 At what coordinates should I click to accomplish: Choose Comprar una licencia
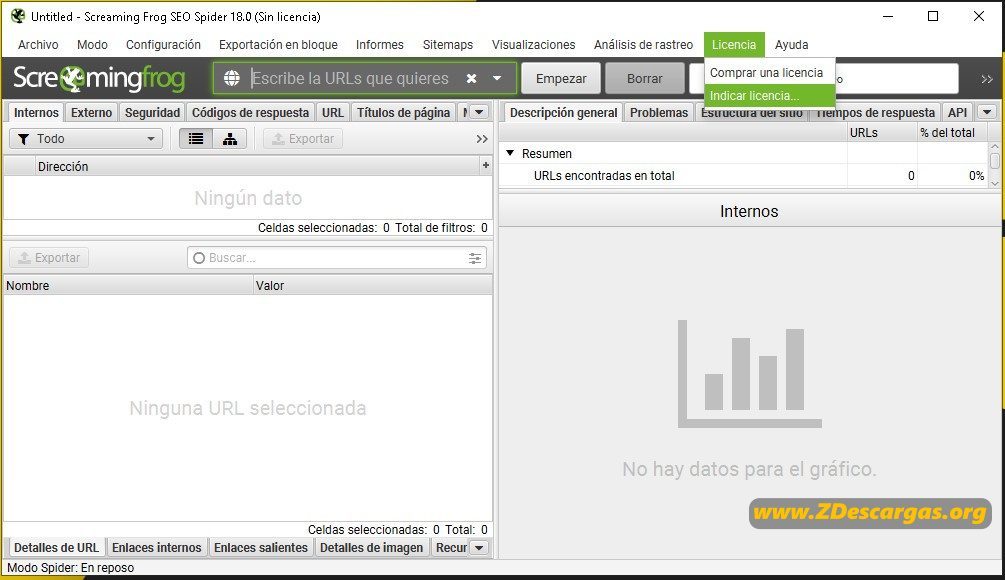769,72
